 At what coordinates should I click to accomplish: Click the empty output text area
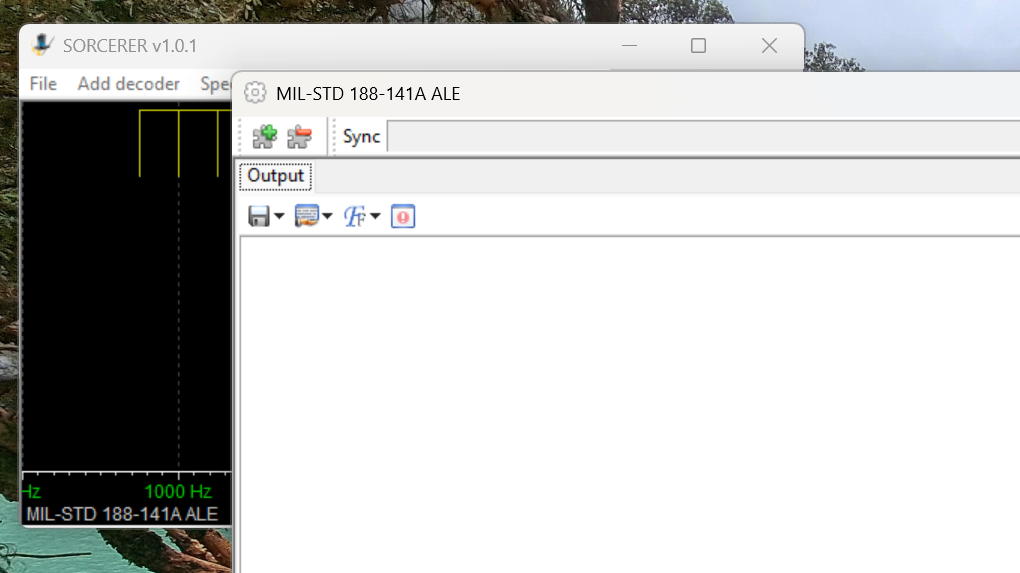coord(630,405)
